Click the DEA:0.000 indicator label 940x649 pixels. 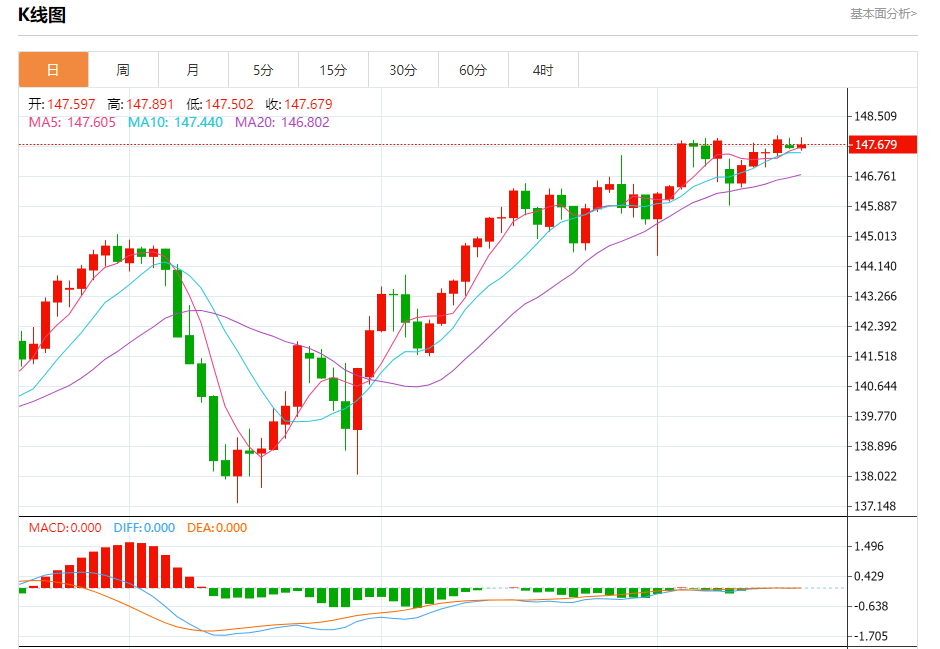click(217, 527)
